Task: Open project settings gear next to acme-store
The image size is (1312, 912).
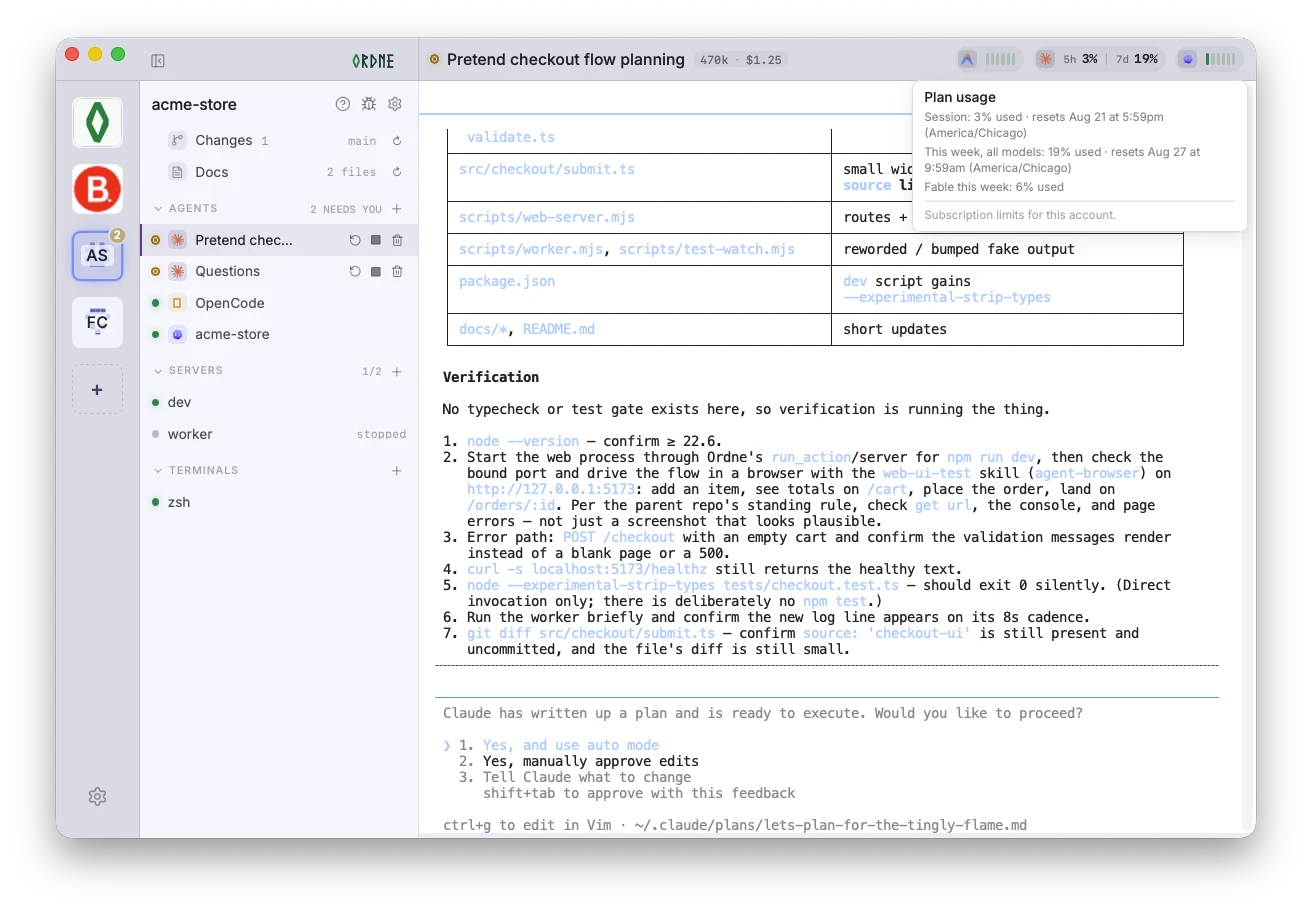Action: tap(395, 104)
